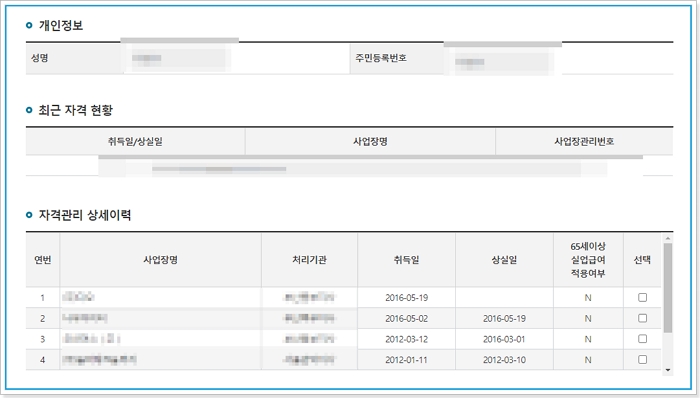Click the 사업장명 header in the detail table
Image resolution: width=700 pixels, height=398 pixels.
coord(161,260)
